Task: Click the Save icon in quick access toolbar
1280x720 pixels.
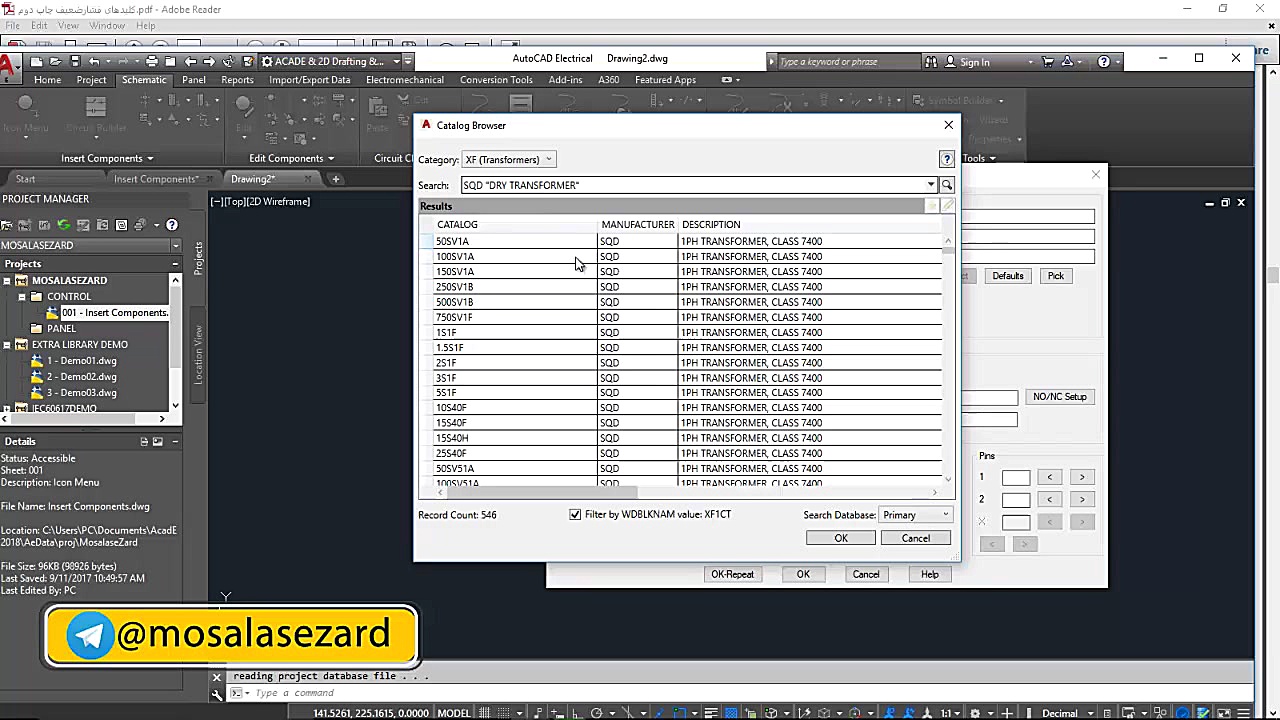Action: point(76,61)
